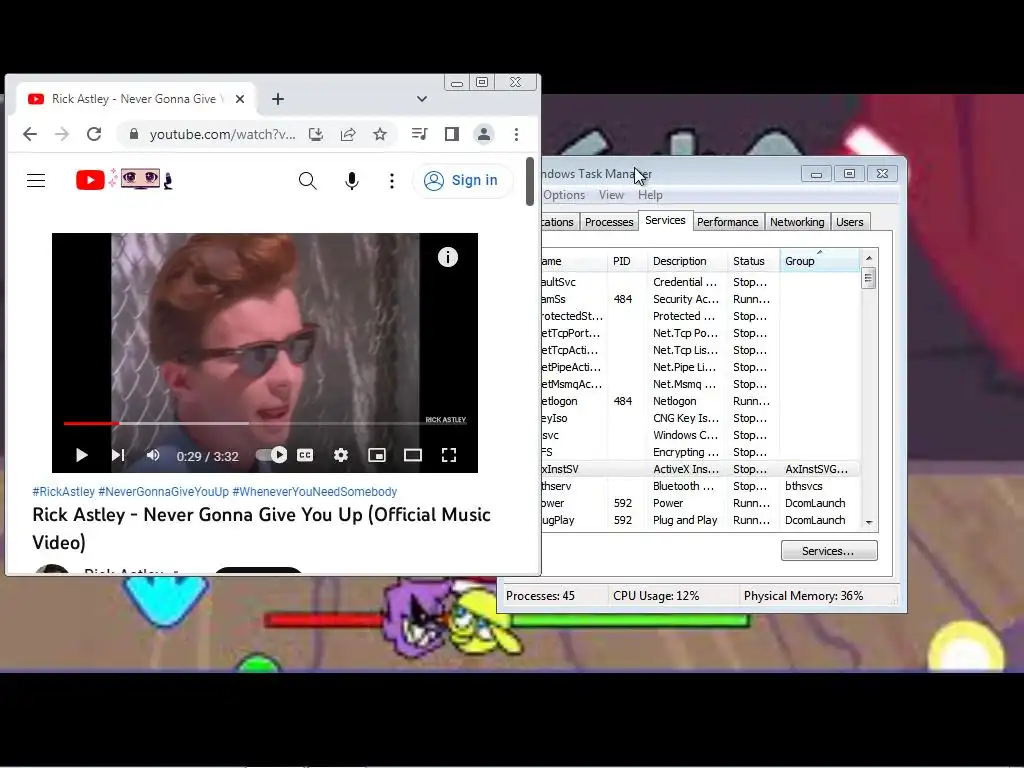Search YouTube with voice microphone
Image resolution: width=1024 pixels, height=768 pixels.
coord(352,181)
